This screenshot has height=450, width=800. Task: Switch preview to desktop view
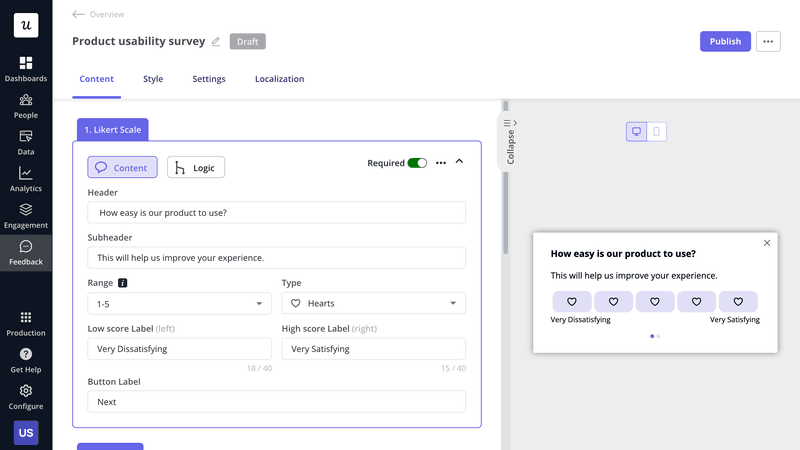(x=636, y=132)
